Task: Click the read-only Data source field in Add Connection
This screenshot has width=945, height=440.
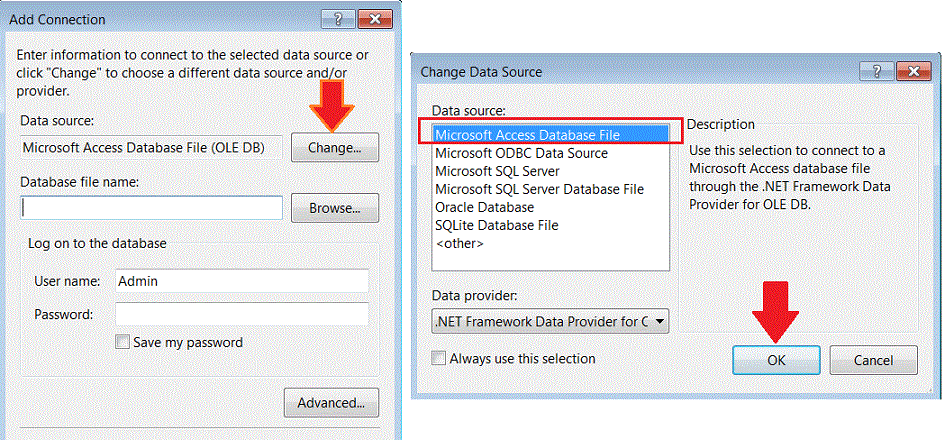Action: tap(151, 147)
